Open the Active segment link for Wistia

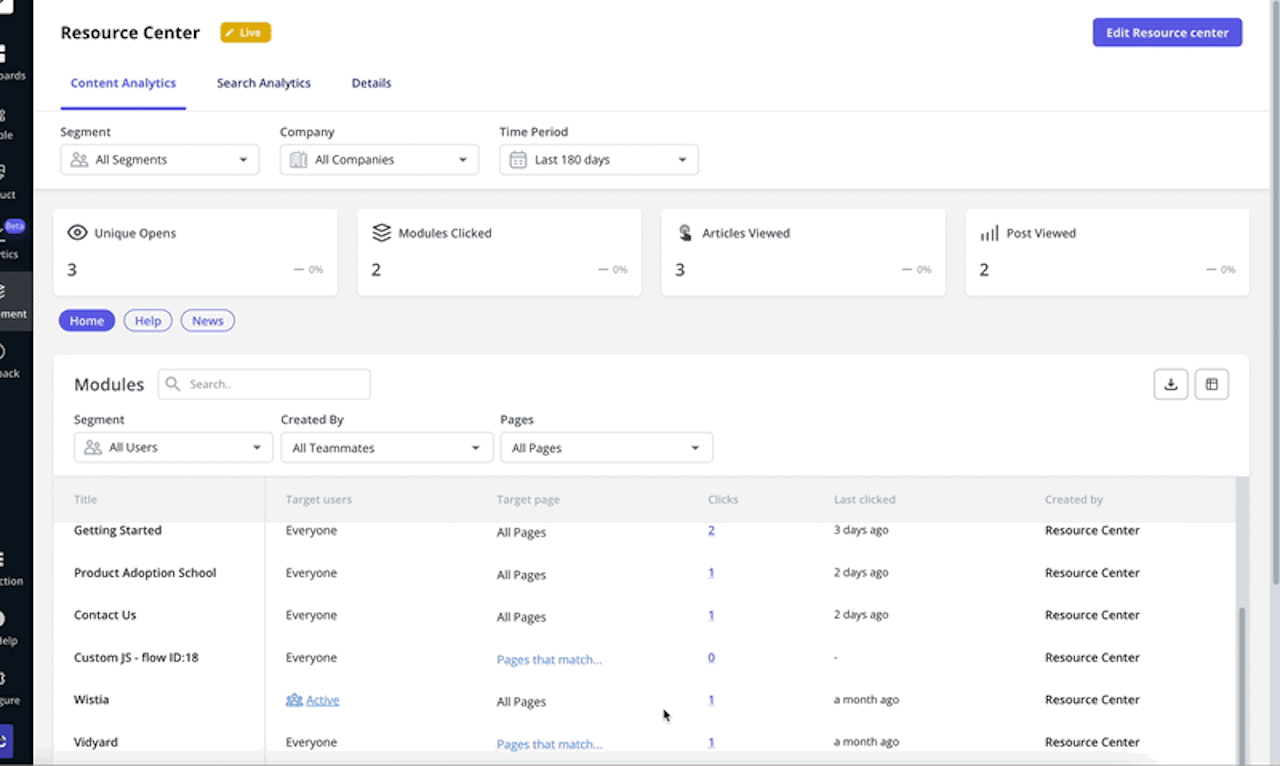click(322, 700)
